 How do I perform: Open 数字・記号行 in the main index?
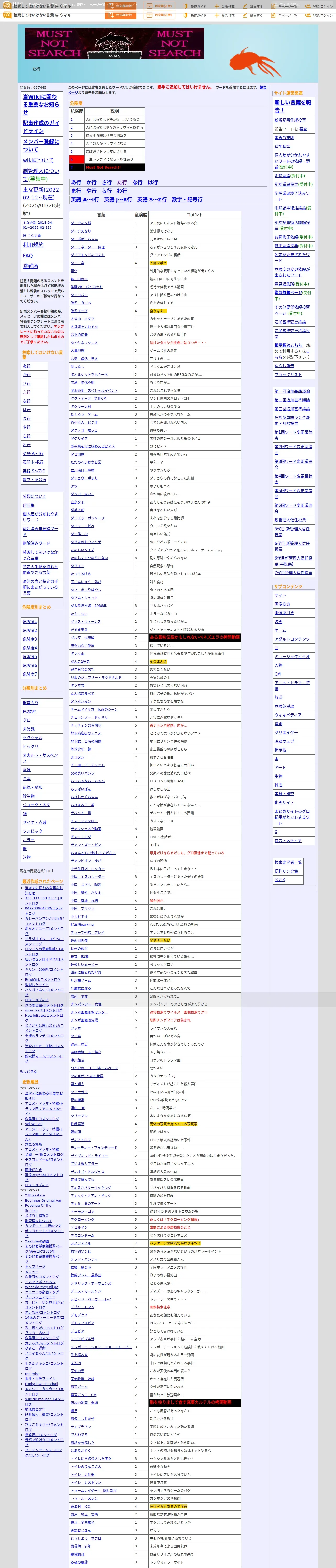187,200
